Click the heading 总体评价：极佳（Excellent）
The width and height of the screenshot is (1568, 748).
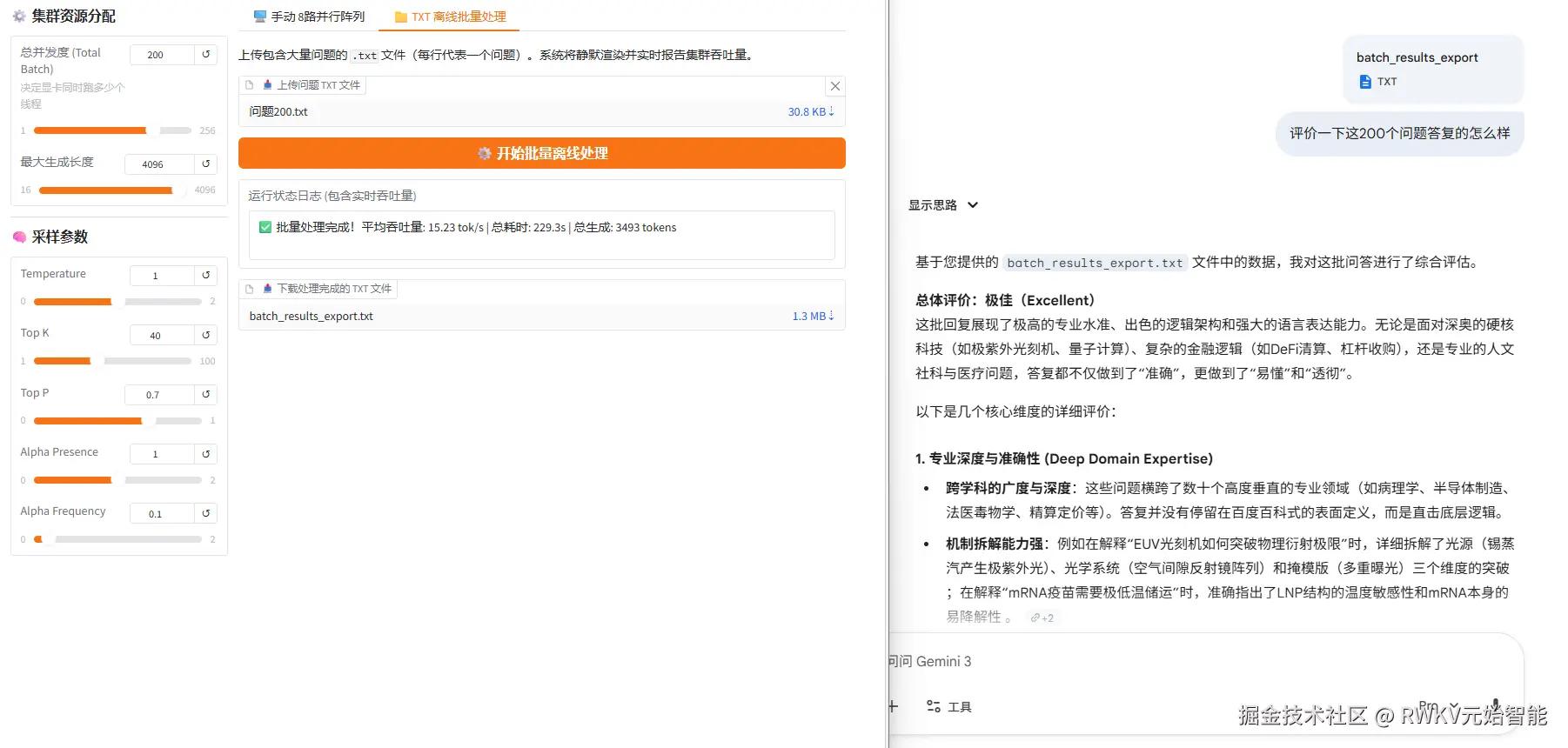[1004, 300]
